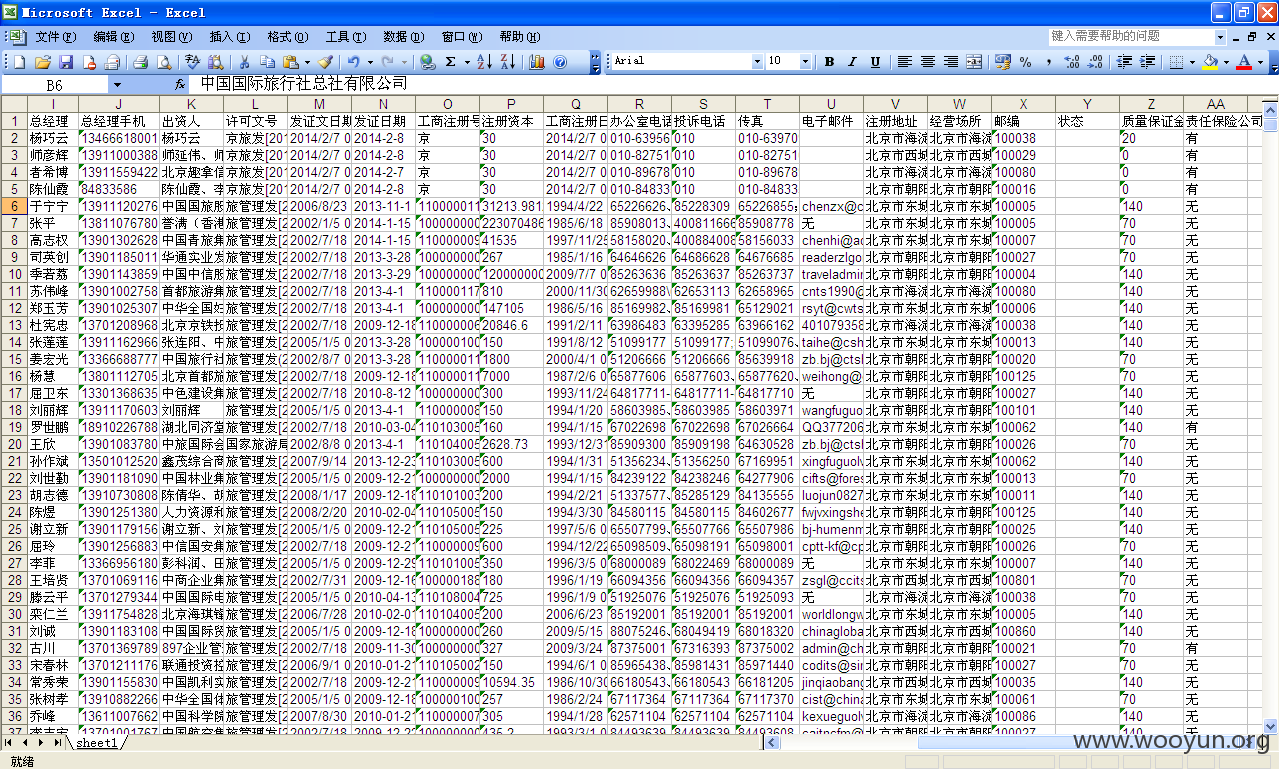Select the cell containing 于宁宁

54,206
